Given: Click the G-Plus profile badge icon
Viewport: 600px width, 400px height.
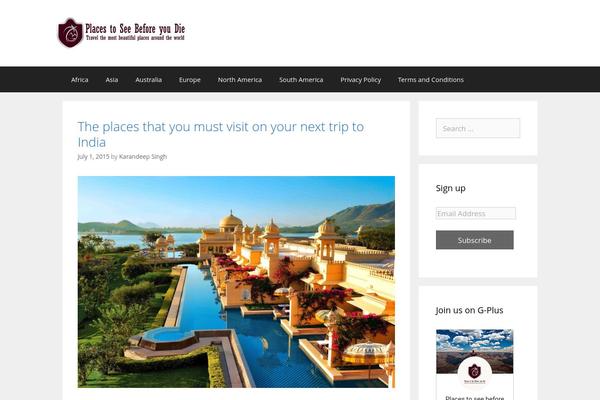Looking at the screenshot, I should click(474, 372).
